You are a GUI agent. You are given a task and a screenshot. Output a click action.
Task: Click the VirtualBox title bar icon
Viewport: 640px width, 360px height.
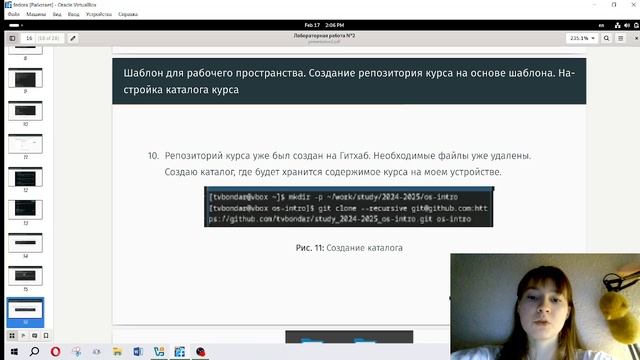coord(8,5)
